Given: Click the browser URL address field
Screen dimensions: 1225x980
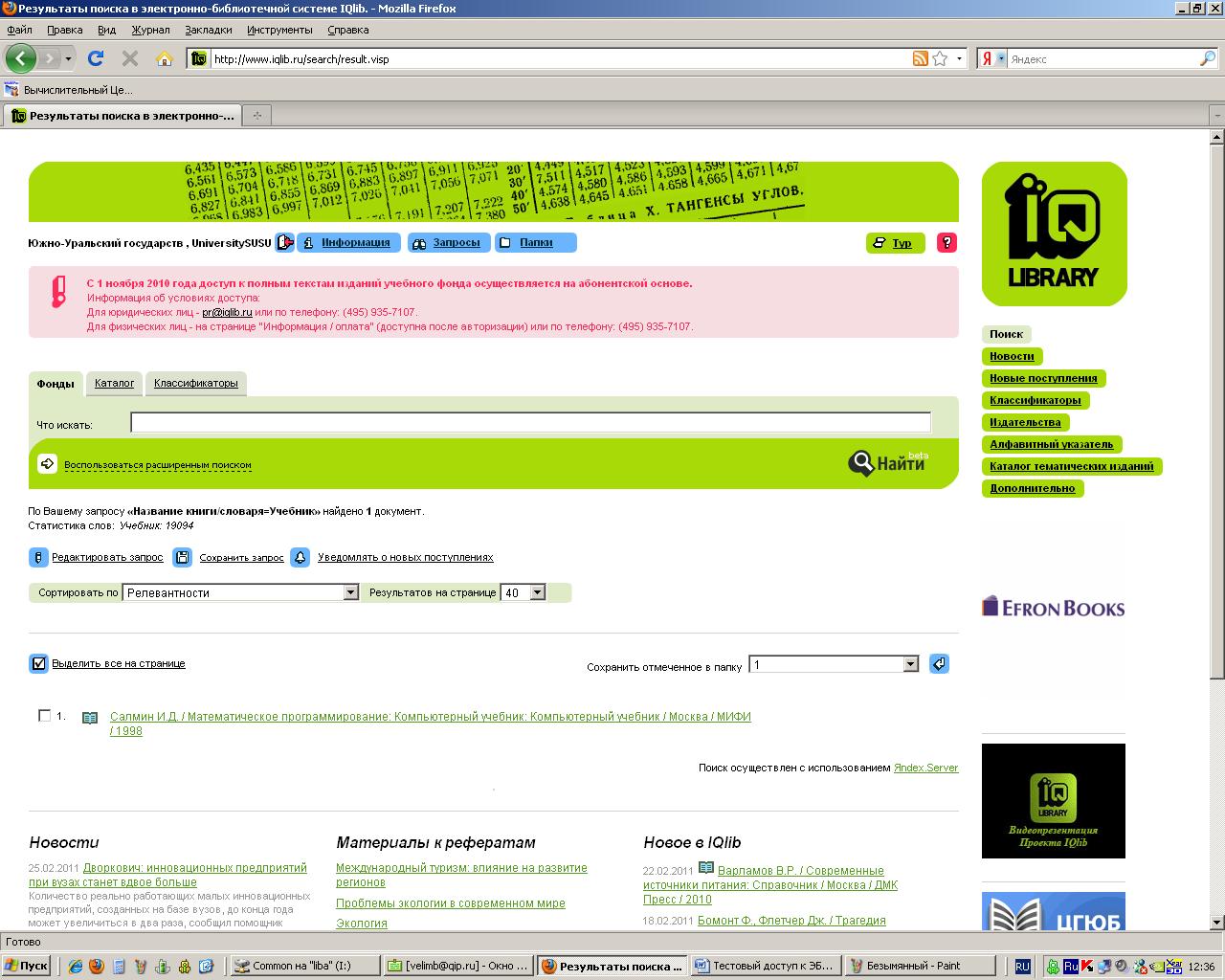Looking at the screenshot, I should click(560, 58).
